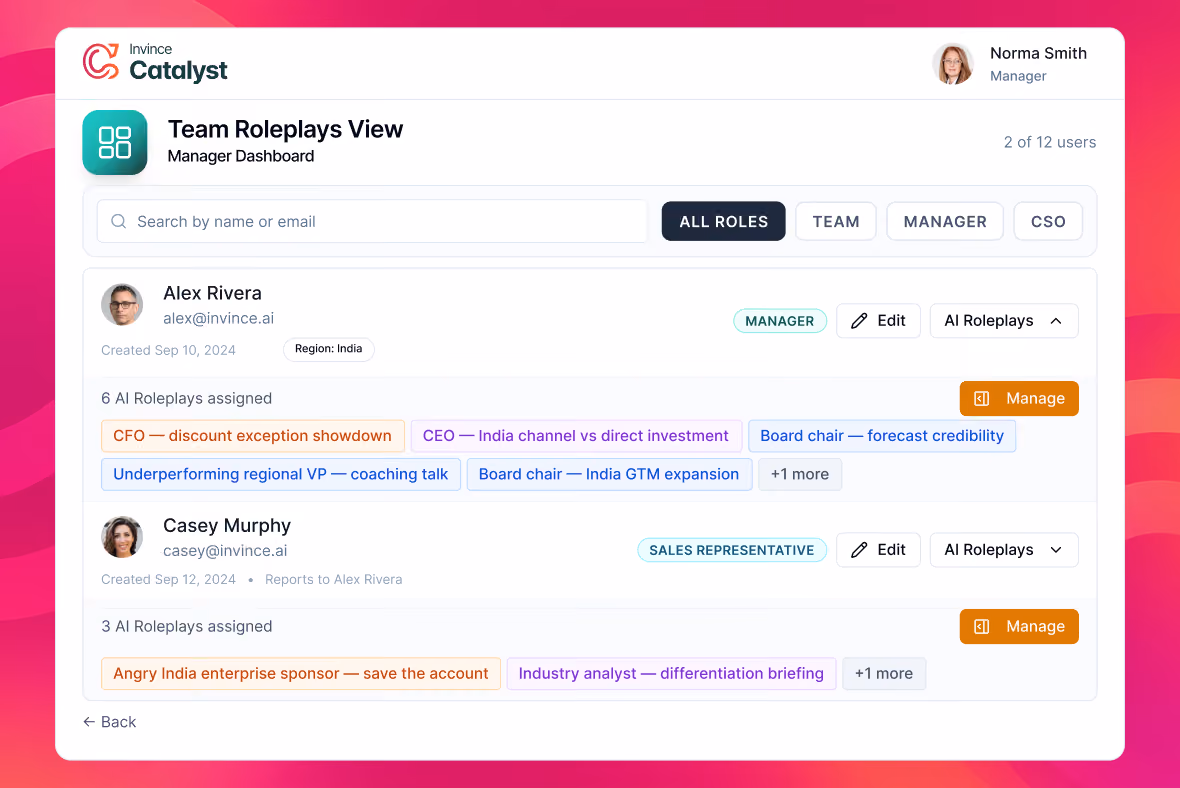
Task: Click the left arrow icon beside Back
Action: pos(89,722)
